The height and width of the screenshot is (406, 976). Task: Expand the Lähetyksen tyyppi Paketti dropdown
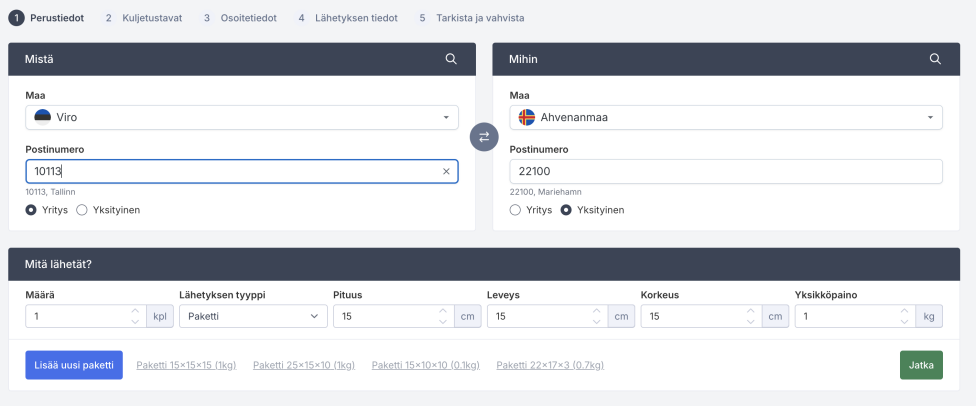(252, 316)
